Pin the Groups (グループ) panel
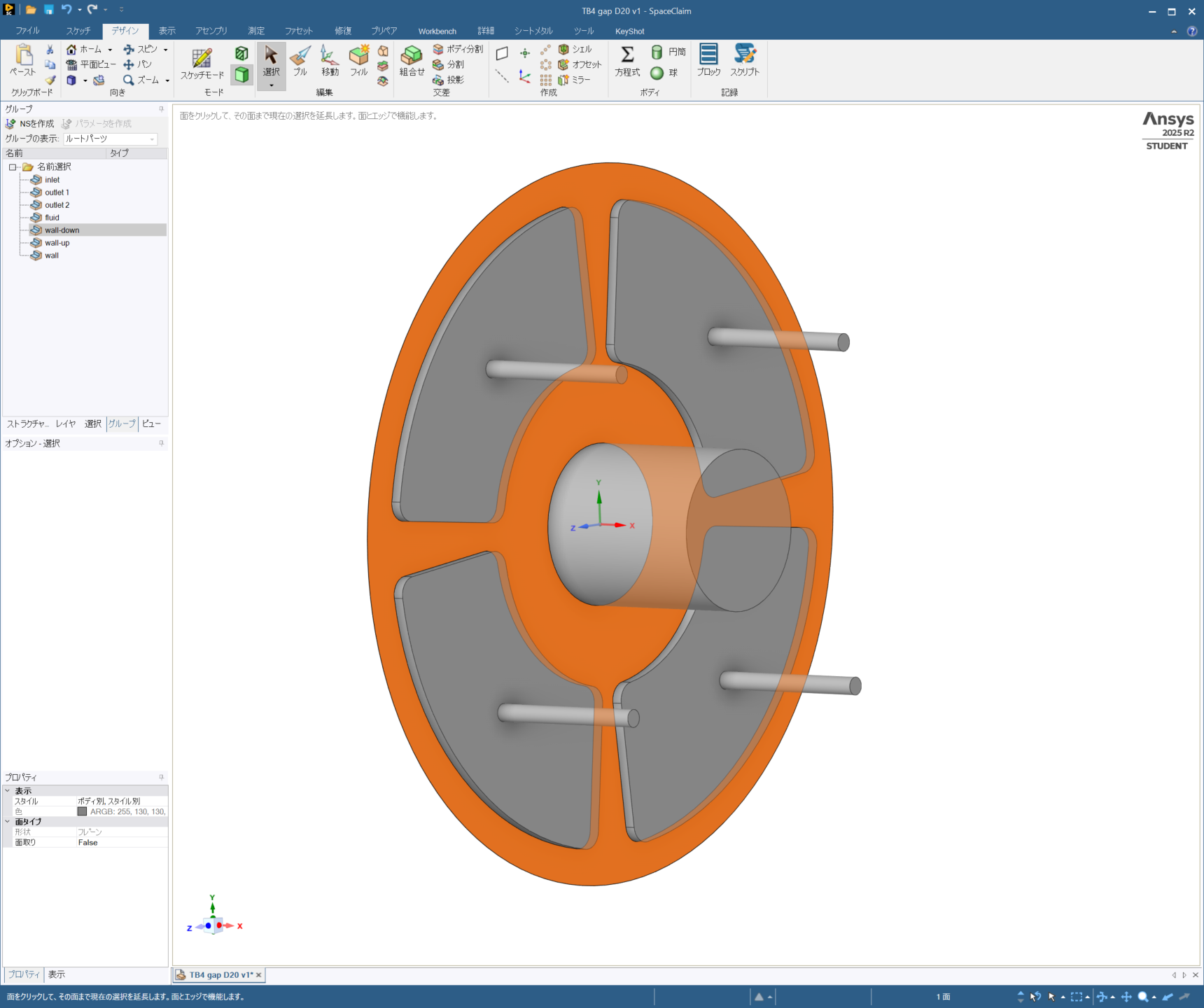This screenshot has height=1008, width=1204. pyautogui.click(x=161, y=109)
